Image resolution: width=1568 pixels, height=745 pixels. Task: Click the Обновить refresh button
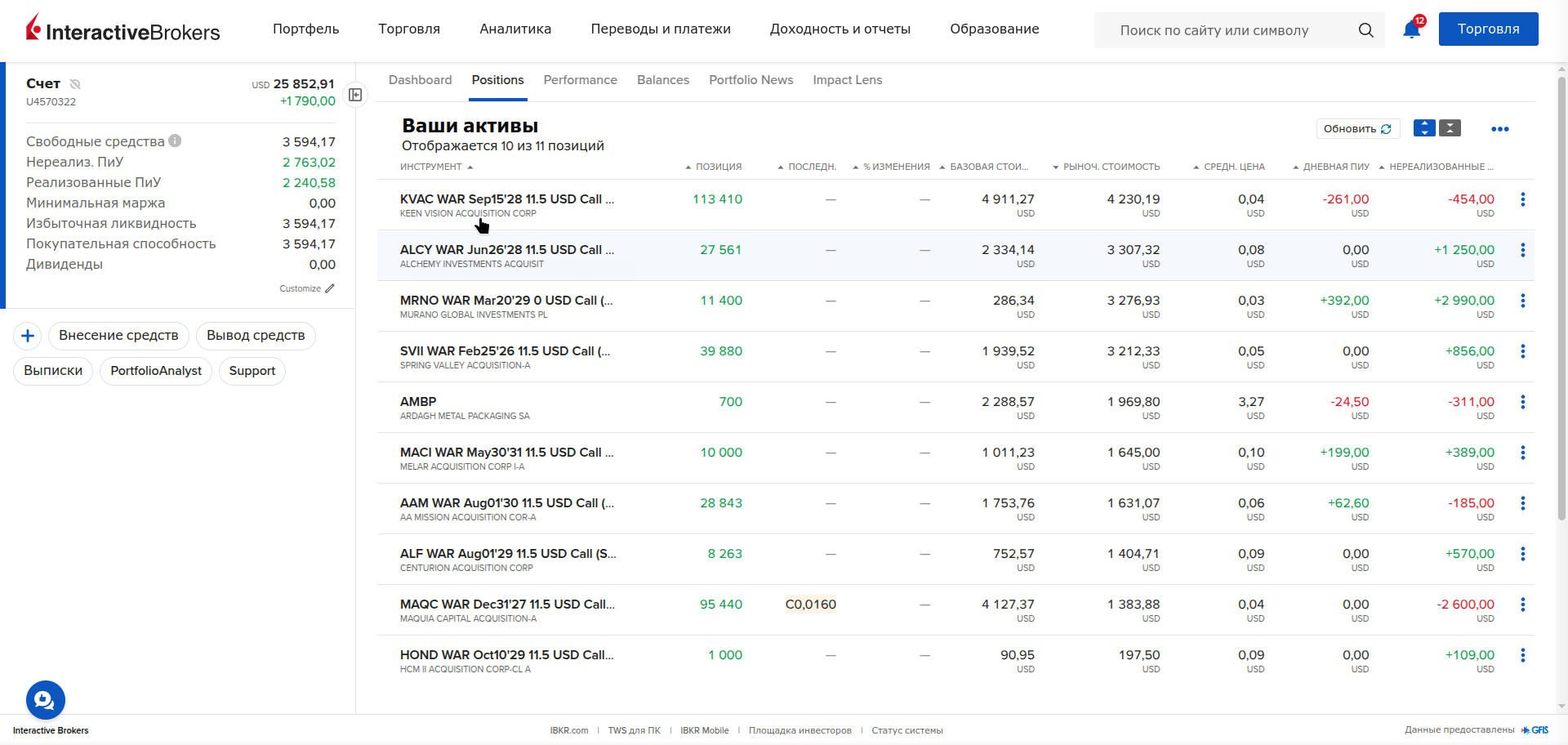(1357, 129)
